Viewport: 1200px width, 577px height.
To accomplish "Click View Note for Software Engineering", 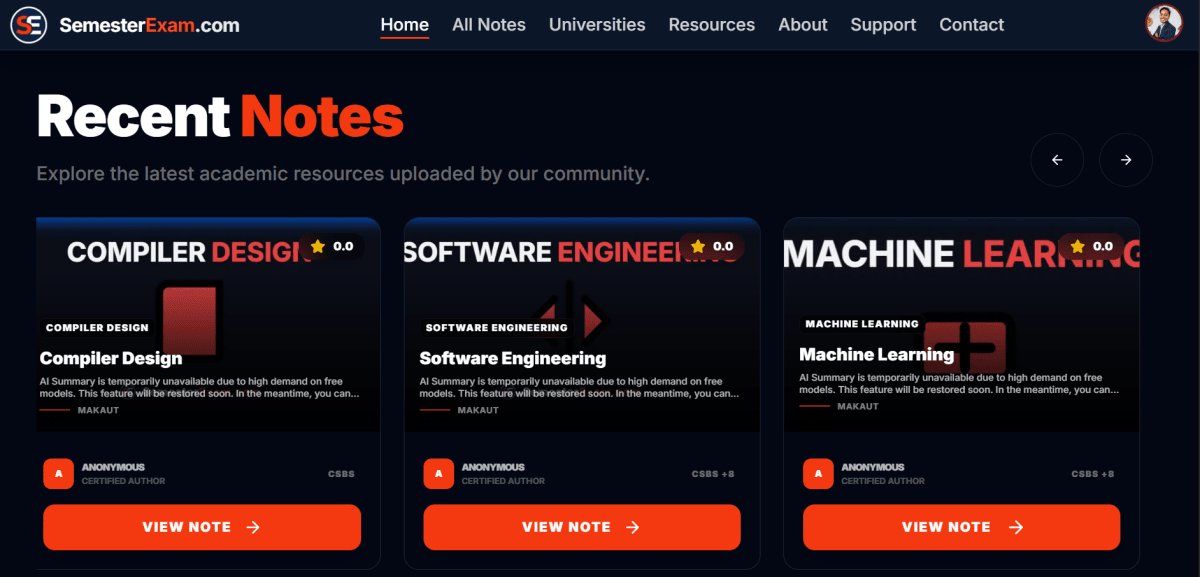I will 582,527.
